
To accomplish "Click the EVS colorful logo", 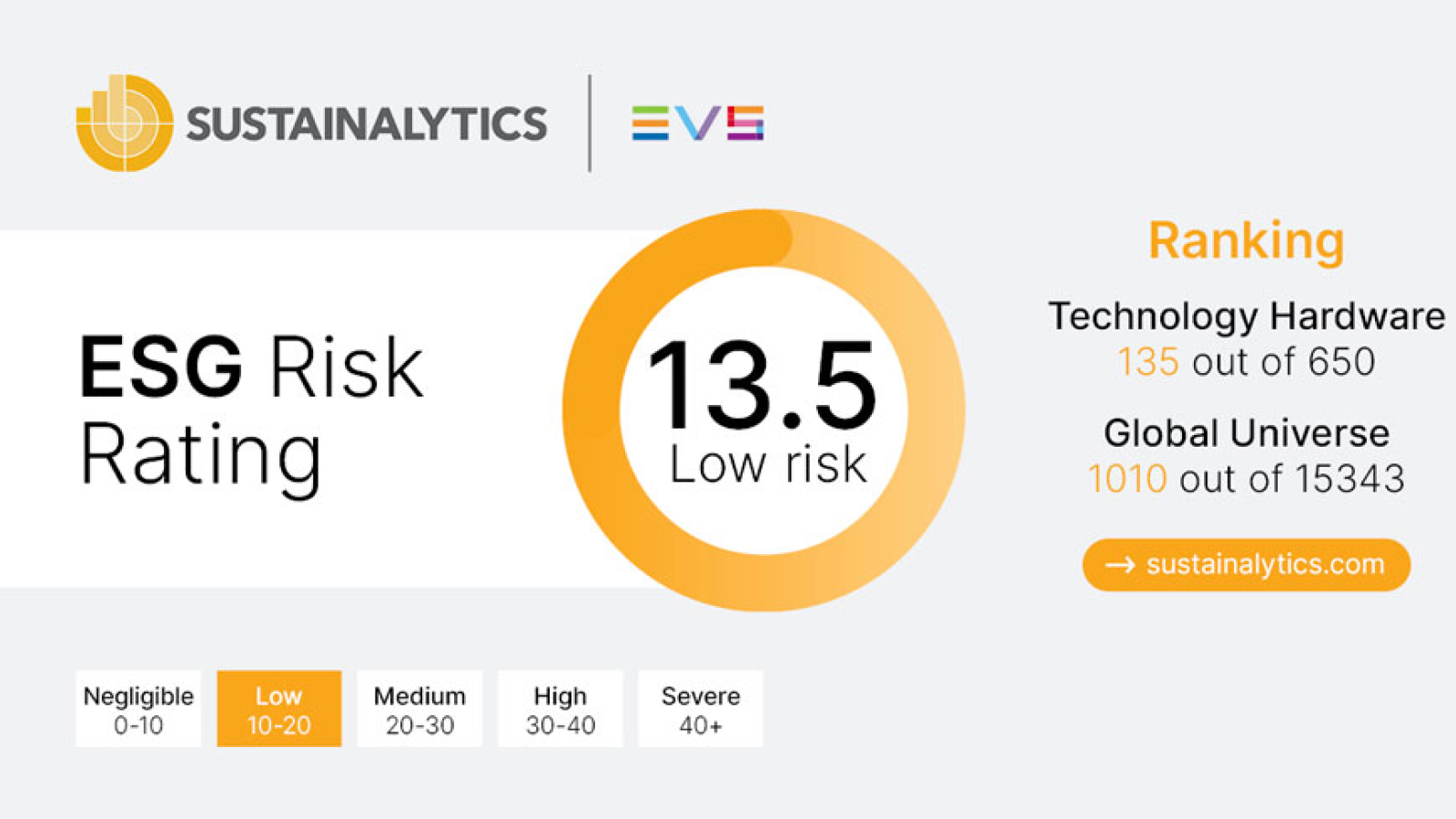I will 698,123.
